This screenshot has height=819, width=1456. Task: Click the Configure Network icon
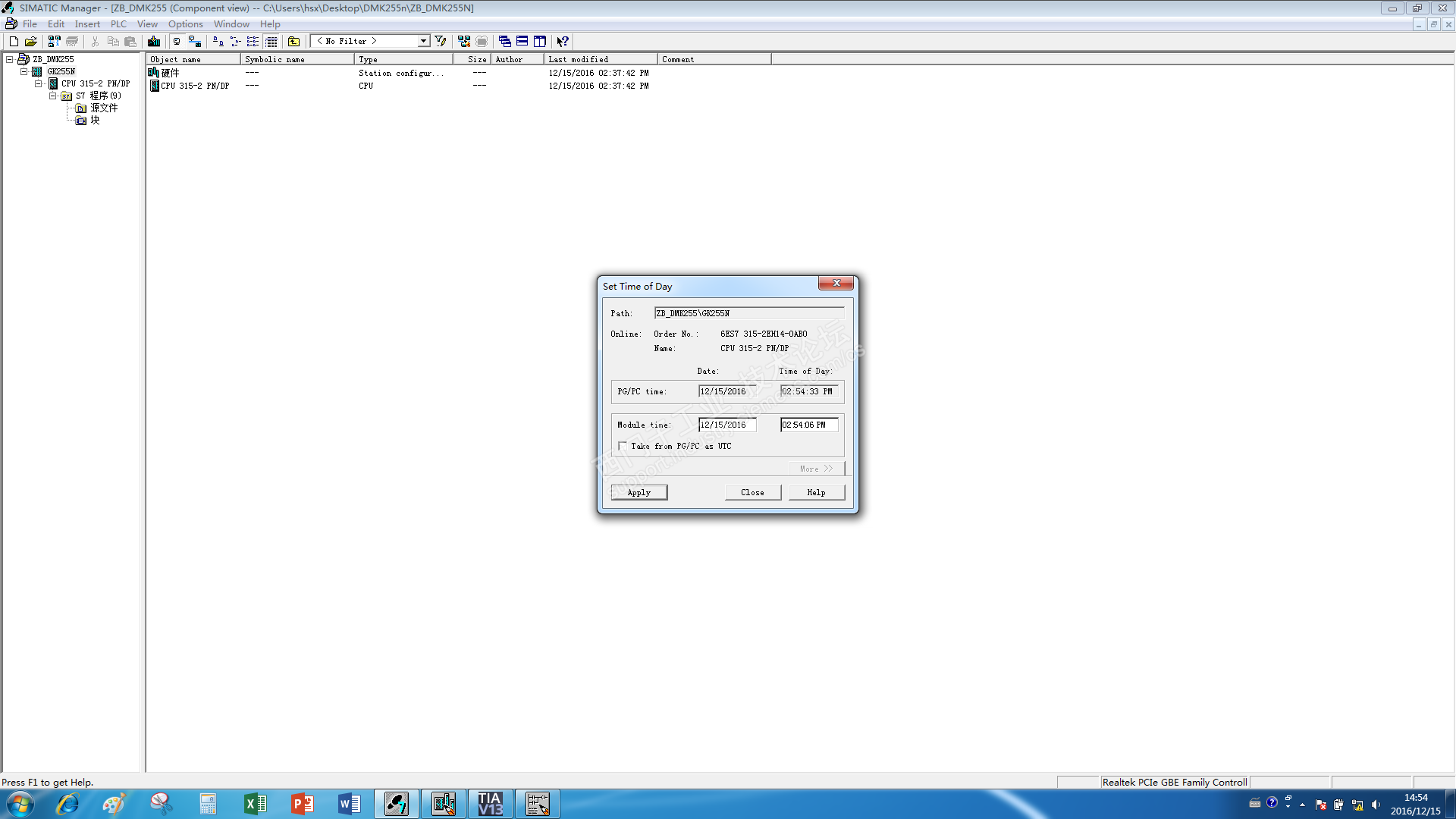coord(464,42)
